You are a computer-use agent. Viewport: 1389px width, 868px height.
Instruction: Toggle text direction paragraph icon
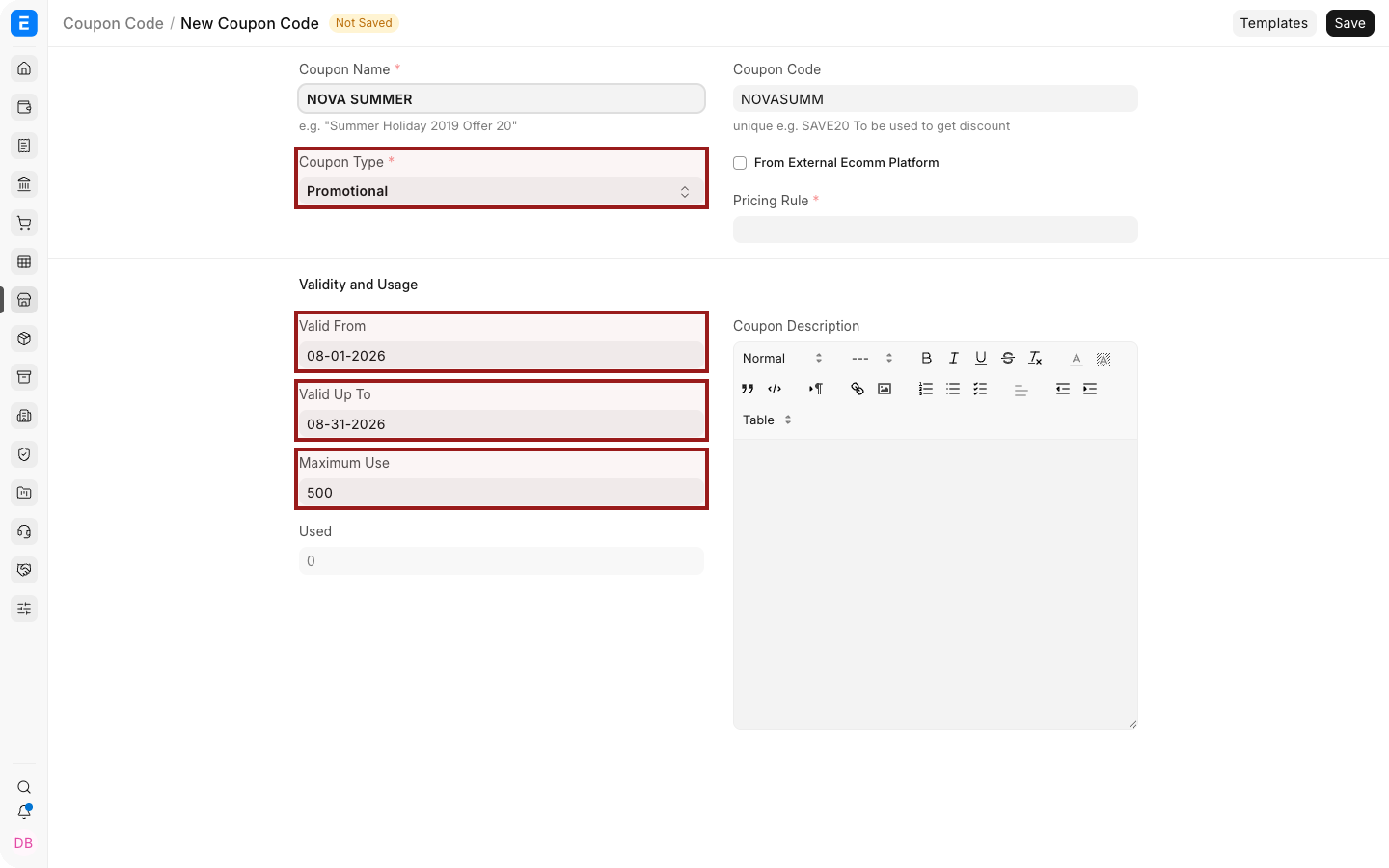click(816, 389)
